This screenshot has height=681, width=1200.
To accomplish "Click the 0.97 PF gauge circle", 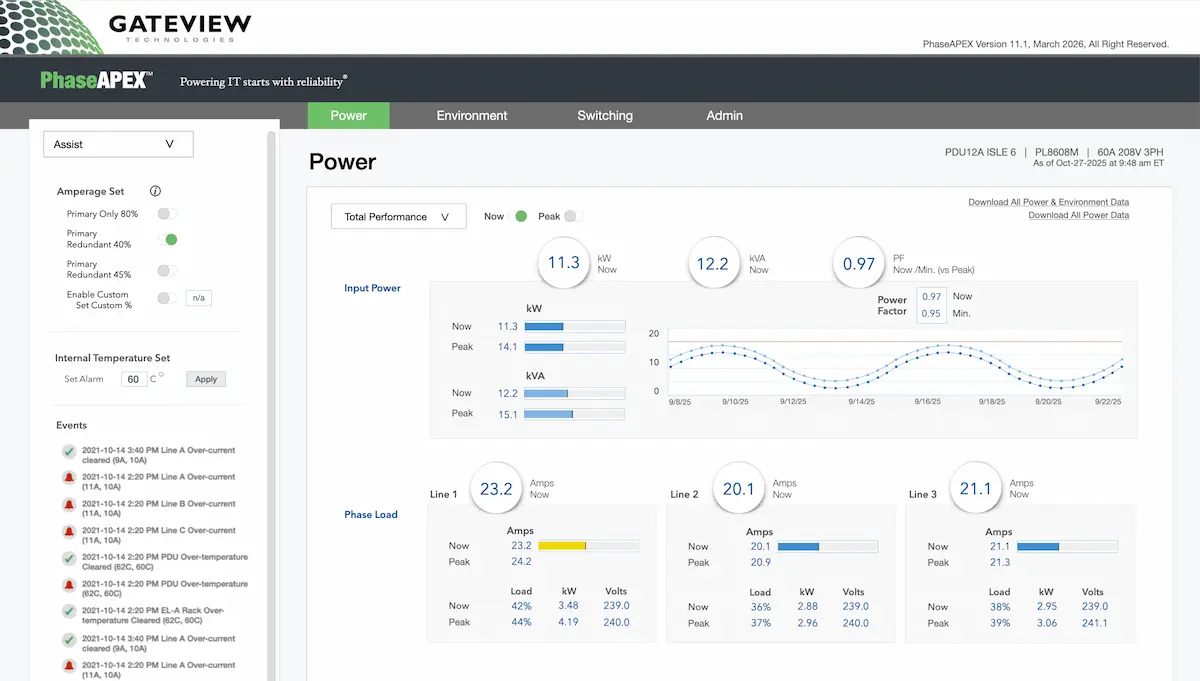I will (x=859, y=263).
